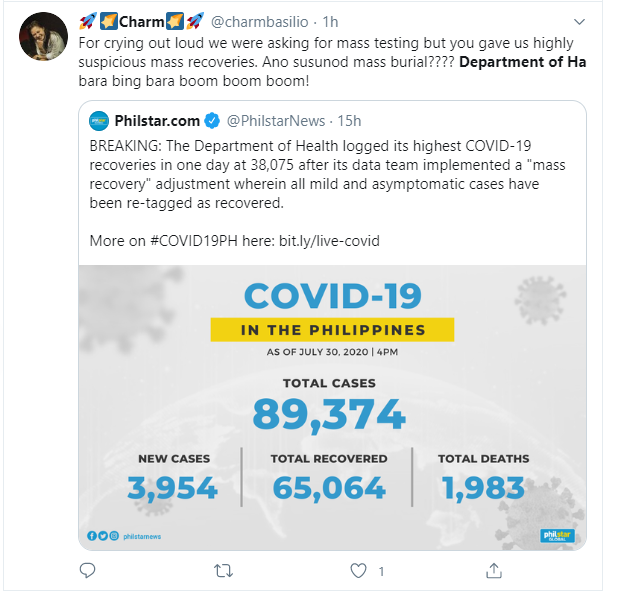Click the Charm display name
This screenshot has height=591, width=623.
[x=141, y=22]
